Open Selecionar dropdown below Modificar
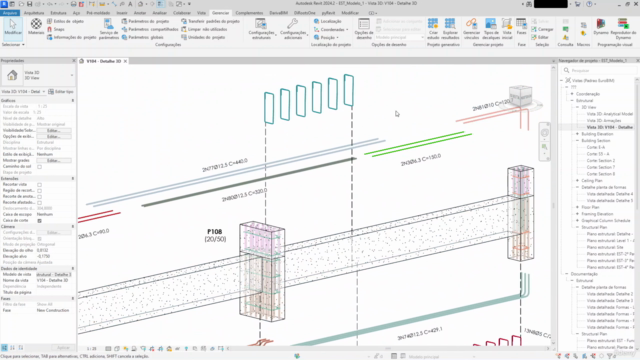This screenshot has width=640, height=360. click(13, 44)
